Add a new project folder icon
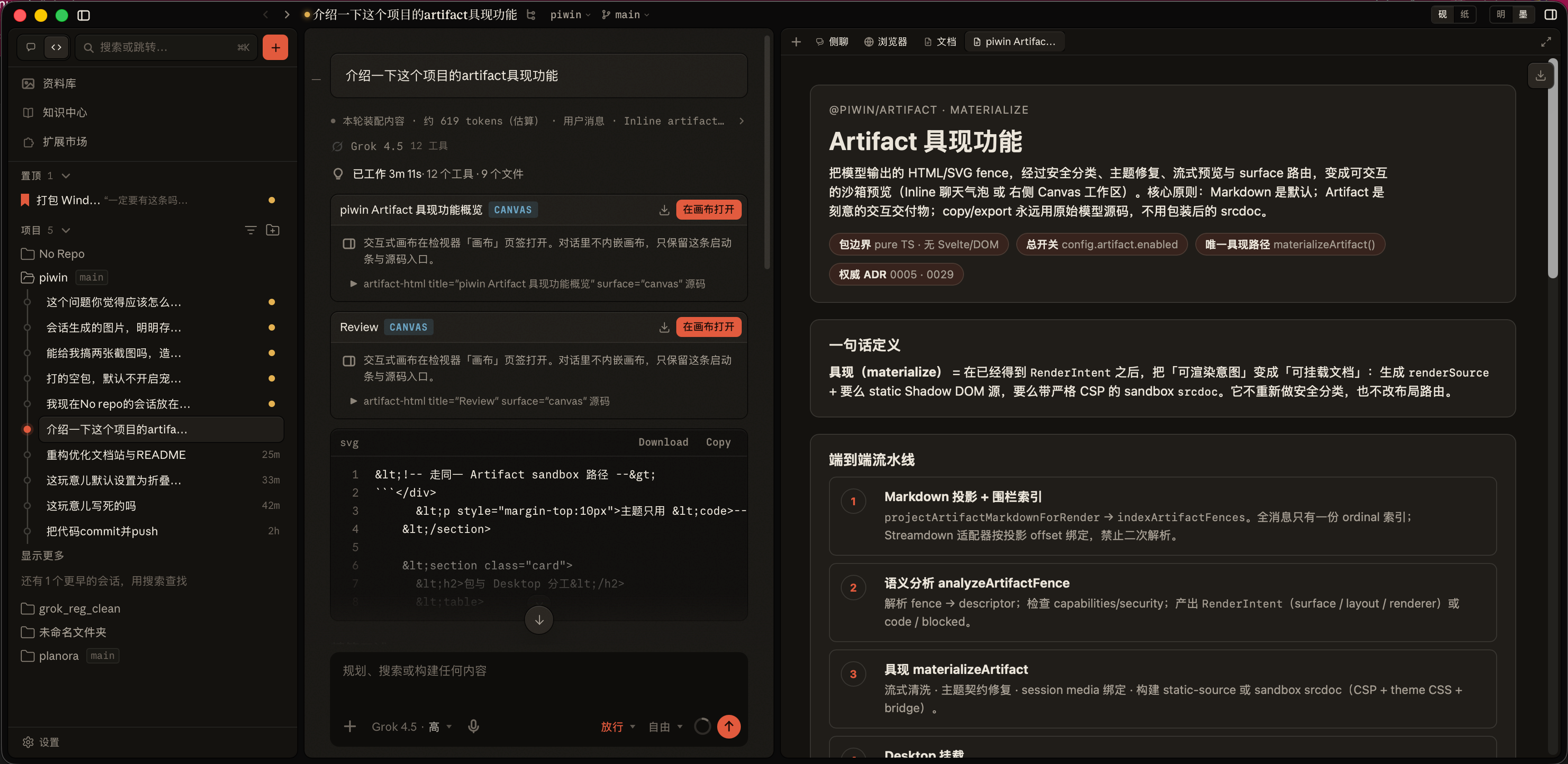1568x764 pixels. (x=273, y=230)
